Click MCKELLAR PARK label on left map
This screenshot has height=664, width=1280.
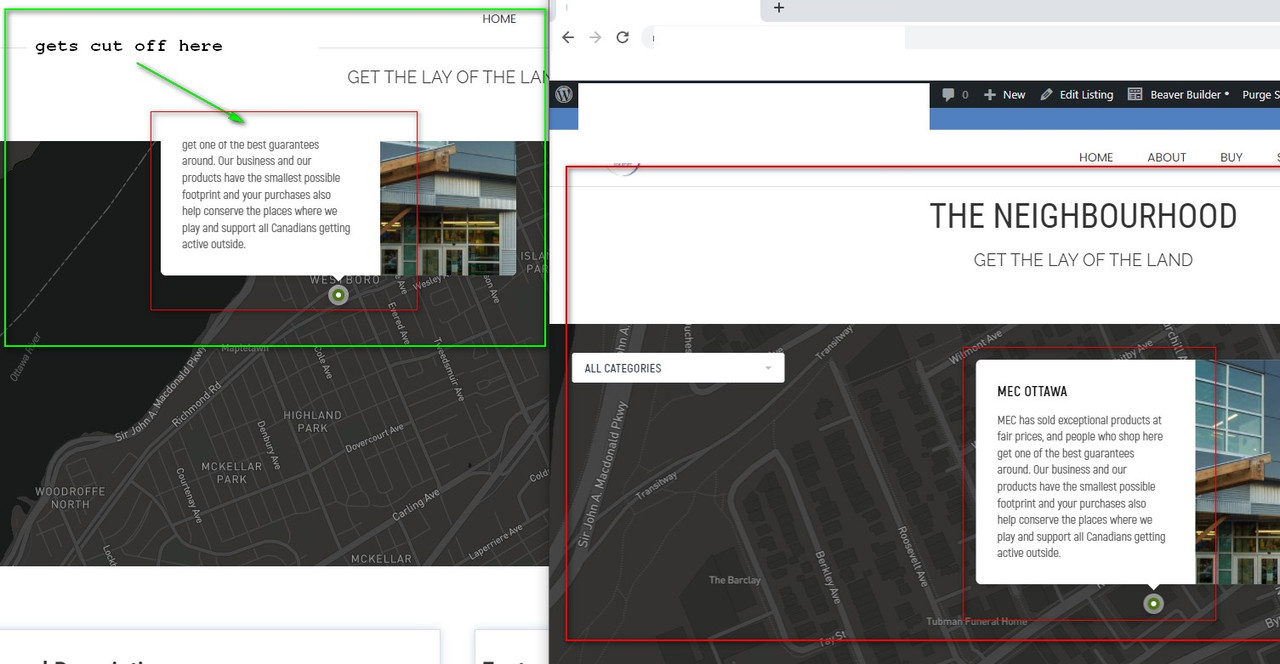tap(231, 473)
